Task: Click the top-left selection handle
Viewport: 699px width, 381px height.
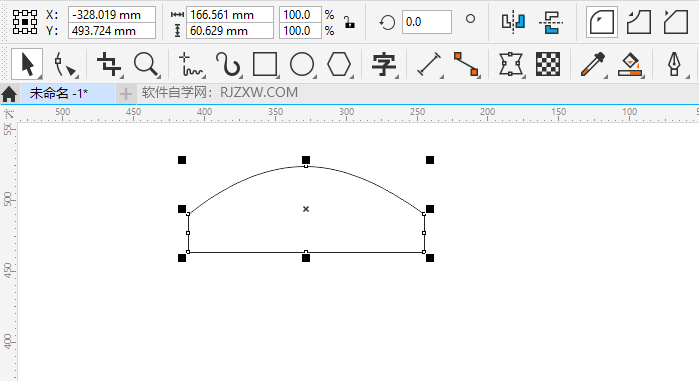Action: tap(182, 160)
